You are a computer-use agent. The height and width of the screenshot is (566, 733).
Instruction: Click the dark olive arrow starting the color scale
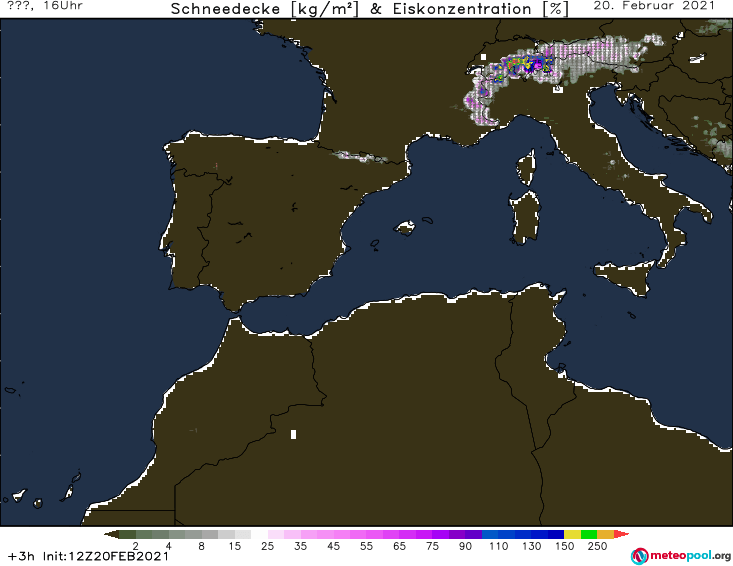click(x=111, y=534)
